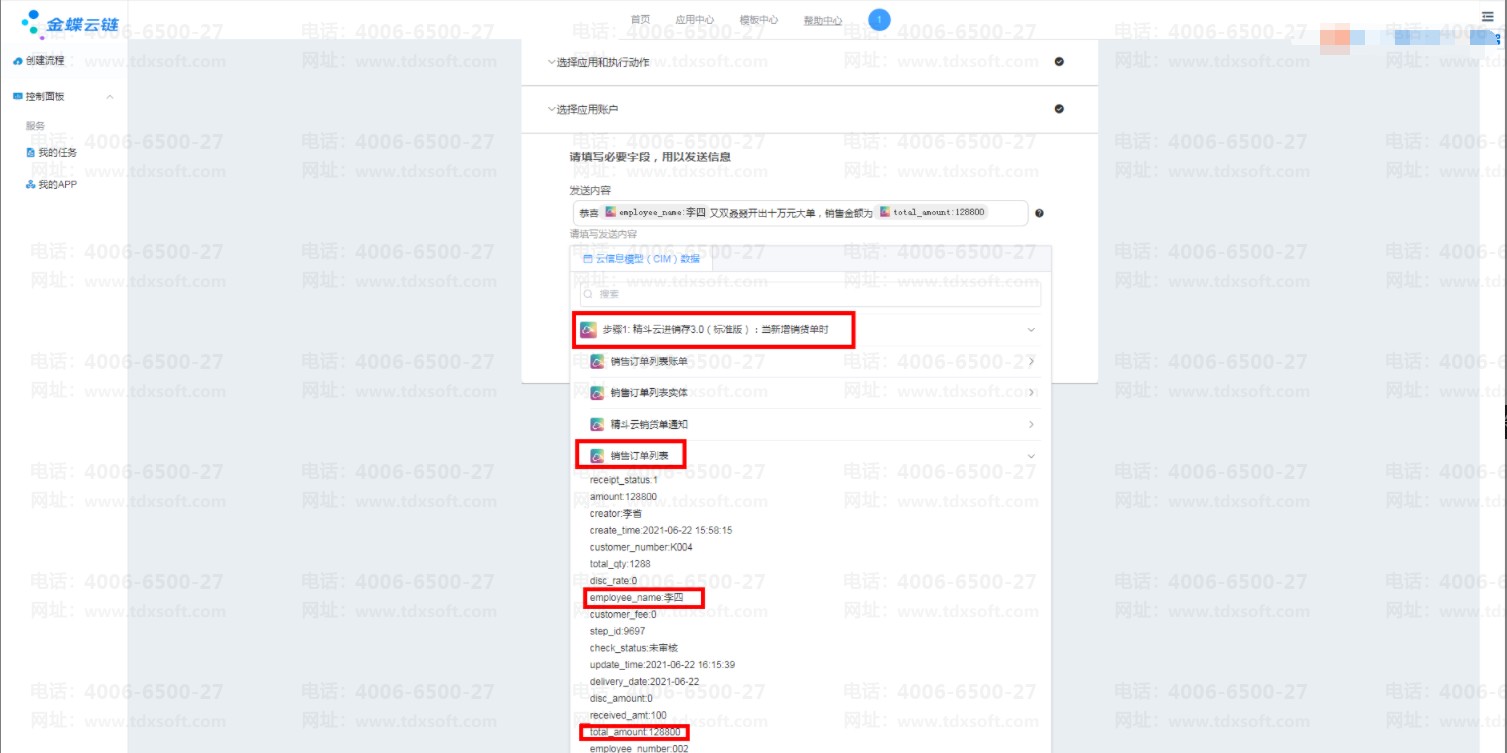
Task: Click the blue notification badge showing 1
Action: [x=879, y=19]
